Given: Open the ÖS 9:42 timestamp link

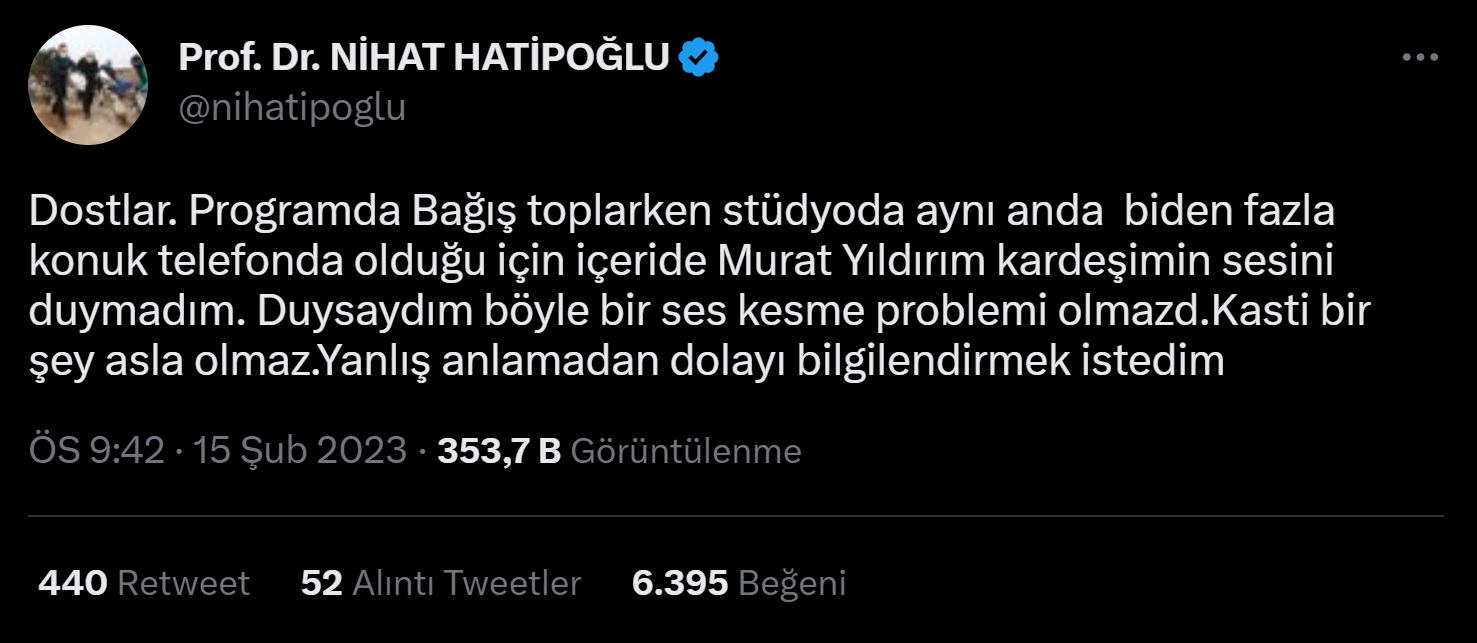Looking at the screenshot, I should [x=96, y=451].
